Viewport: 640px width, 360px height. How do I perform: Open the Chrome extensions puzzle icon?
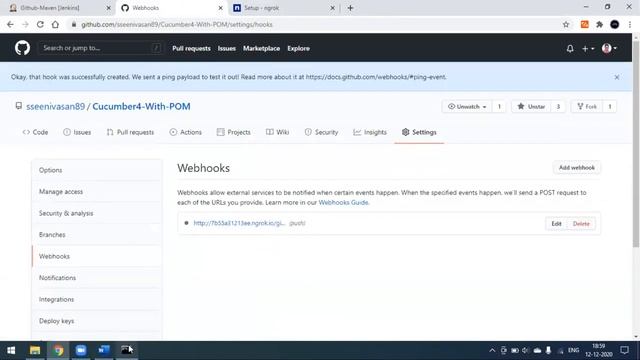599,24
